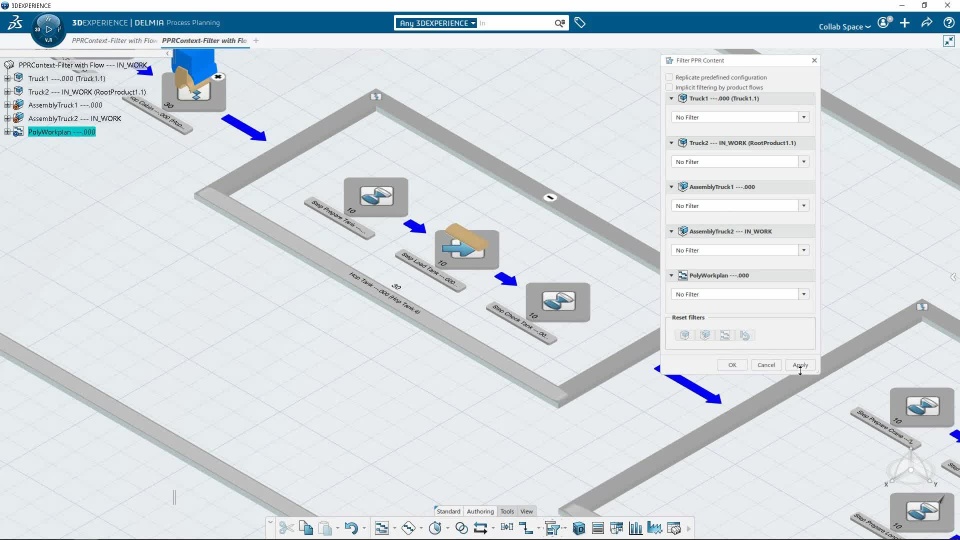The width and height of the screenshot is (960, 540).
Task: Enable Implicit filtering by product flows checkbox
Action: coord(669,87)
